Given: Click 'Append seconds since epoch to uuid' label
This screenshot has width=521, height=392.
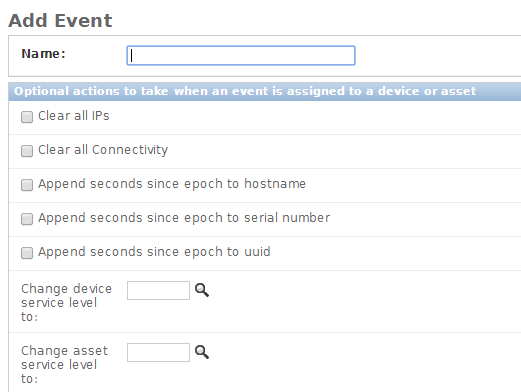Looking at the screenshot, I should (154, 252).
